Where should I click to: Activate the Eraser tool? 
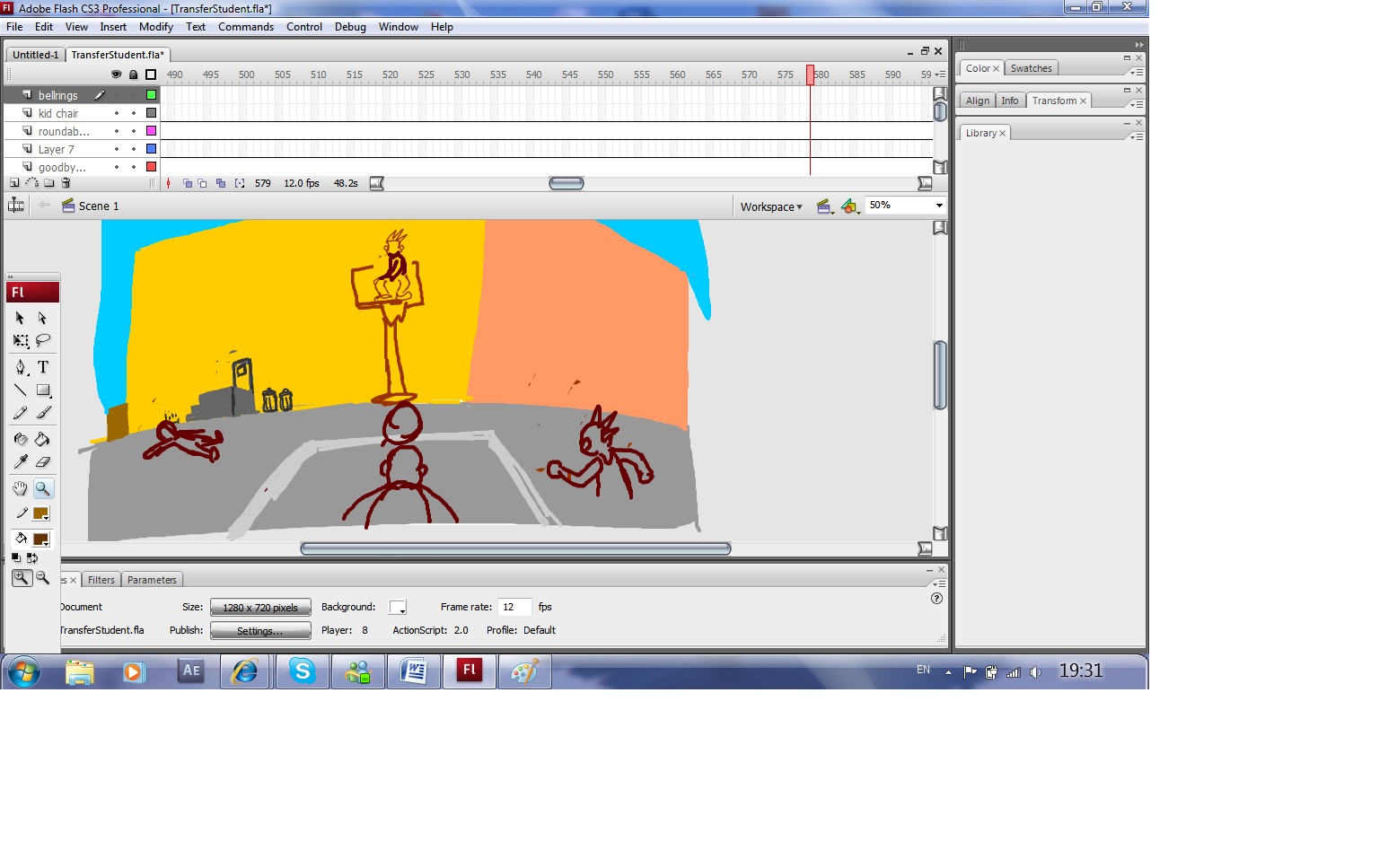point(43,461)
